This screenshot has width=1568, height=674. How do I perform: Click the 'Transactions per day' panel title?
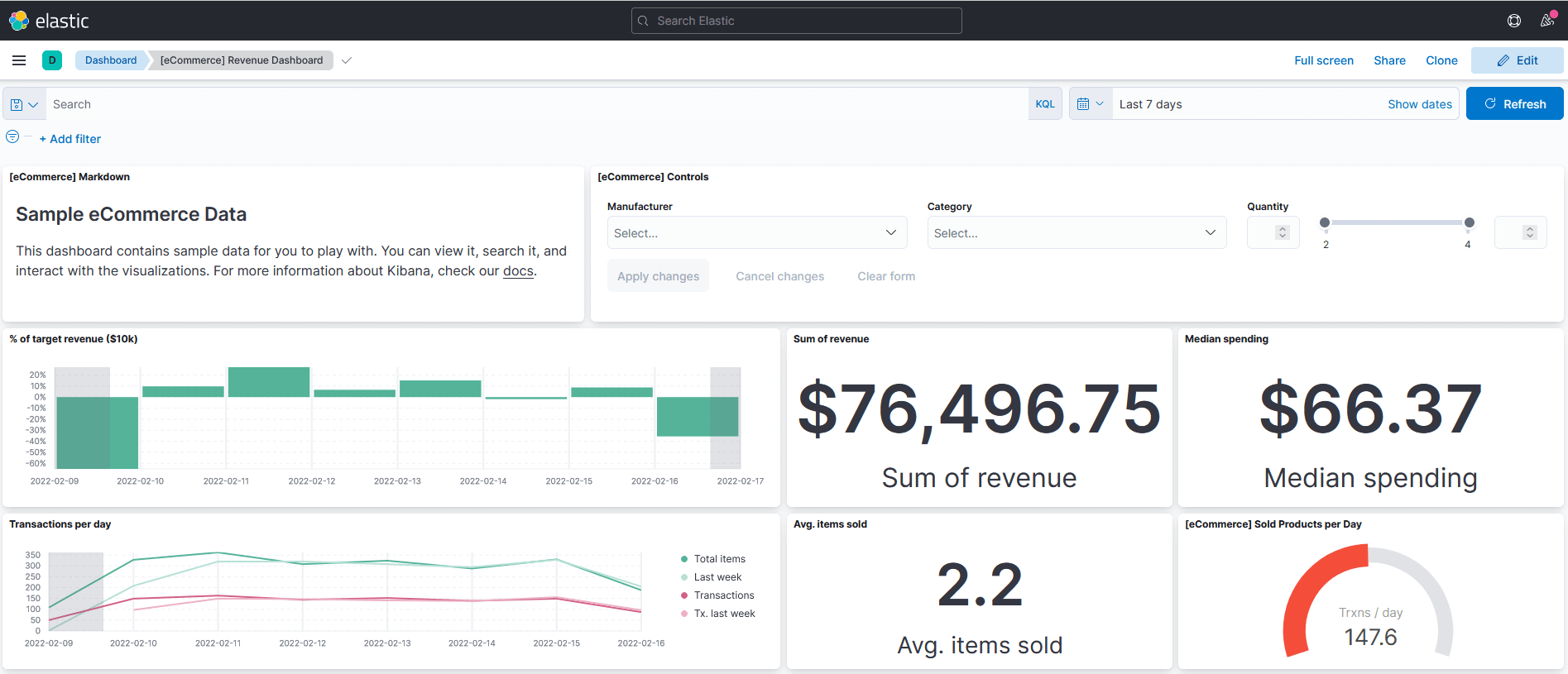(x=60, y=524)
